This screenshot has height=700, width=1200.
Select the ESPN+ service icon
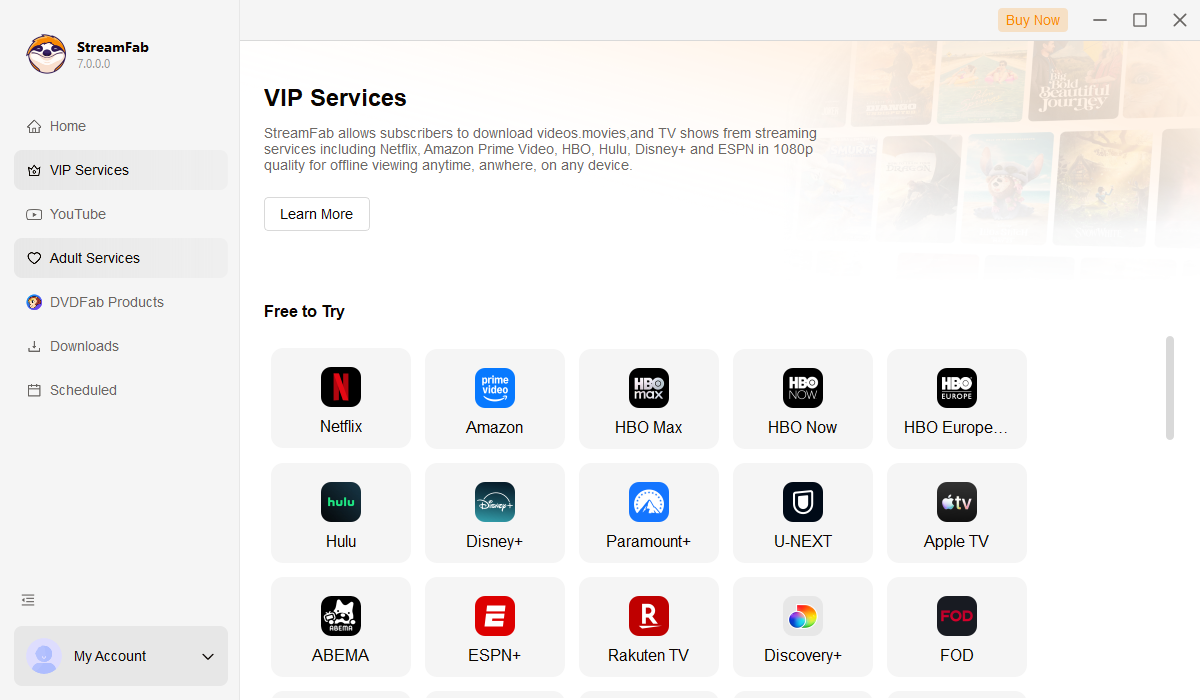[495, 616]
